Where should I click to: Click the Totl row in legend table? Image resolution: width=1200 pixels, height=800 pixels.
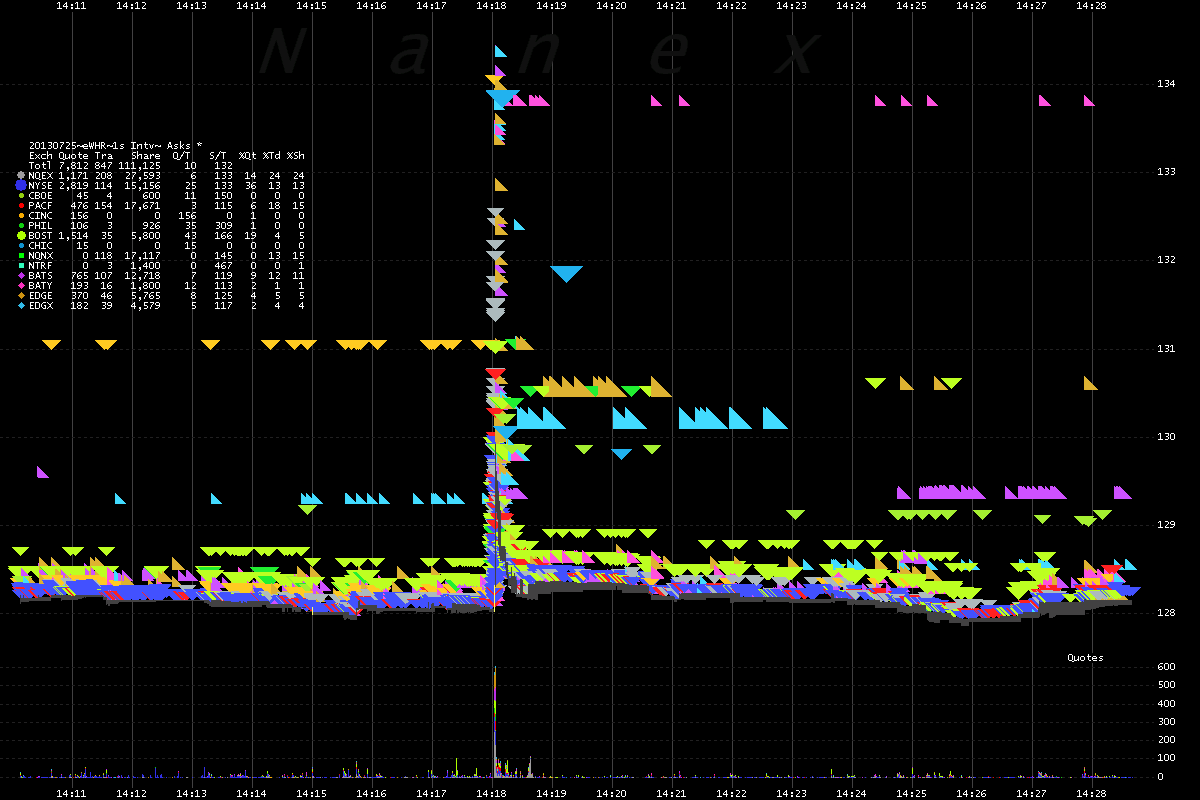[x=40, y=165]
